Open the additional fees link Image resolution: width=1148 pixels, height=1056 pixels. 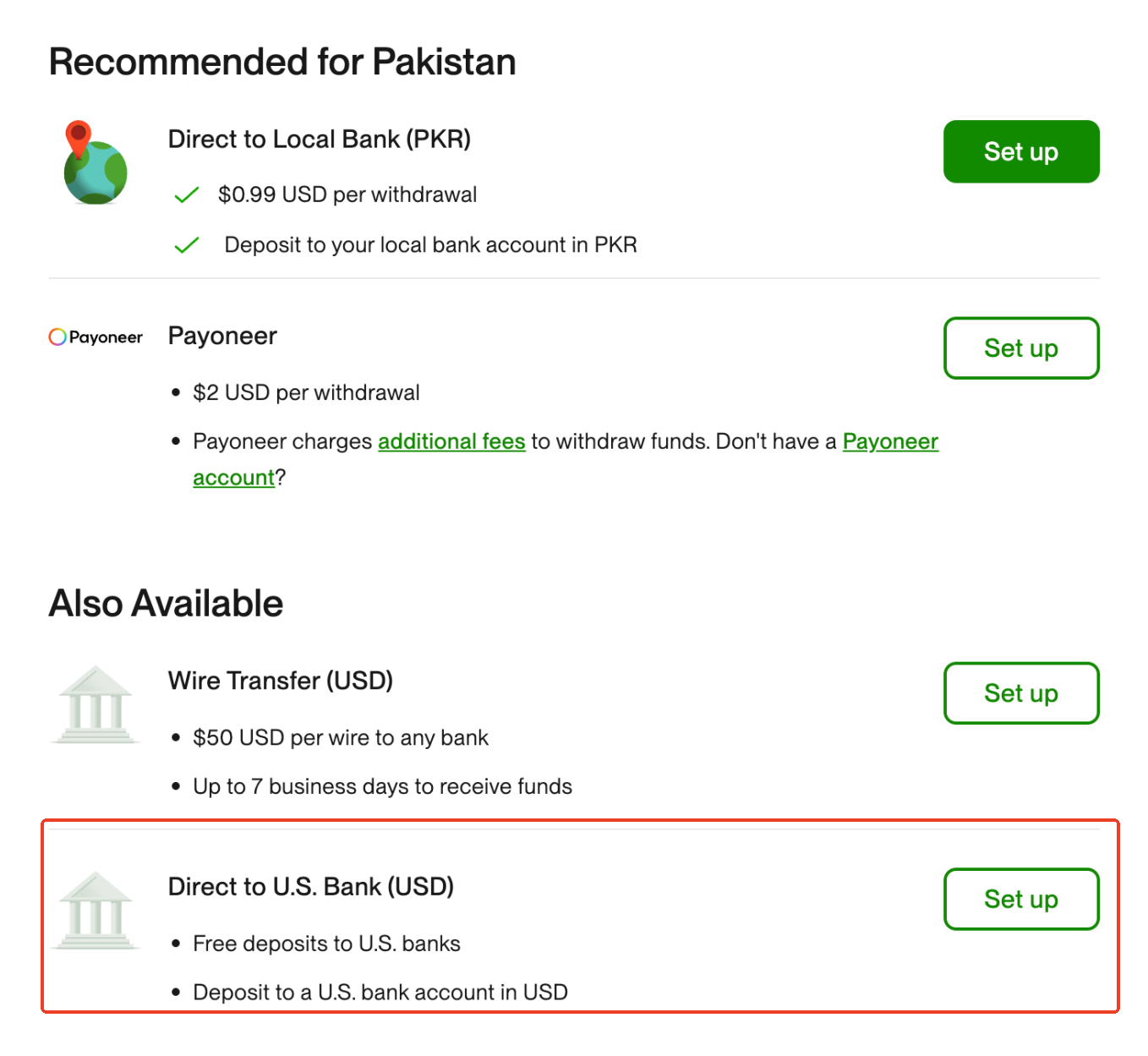click(451, 442)
